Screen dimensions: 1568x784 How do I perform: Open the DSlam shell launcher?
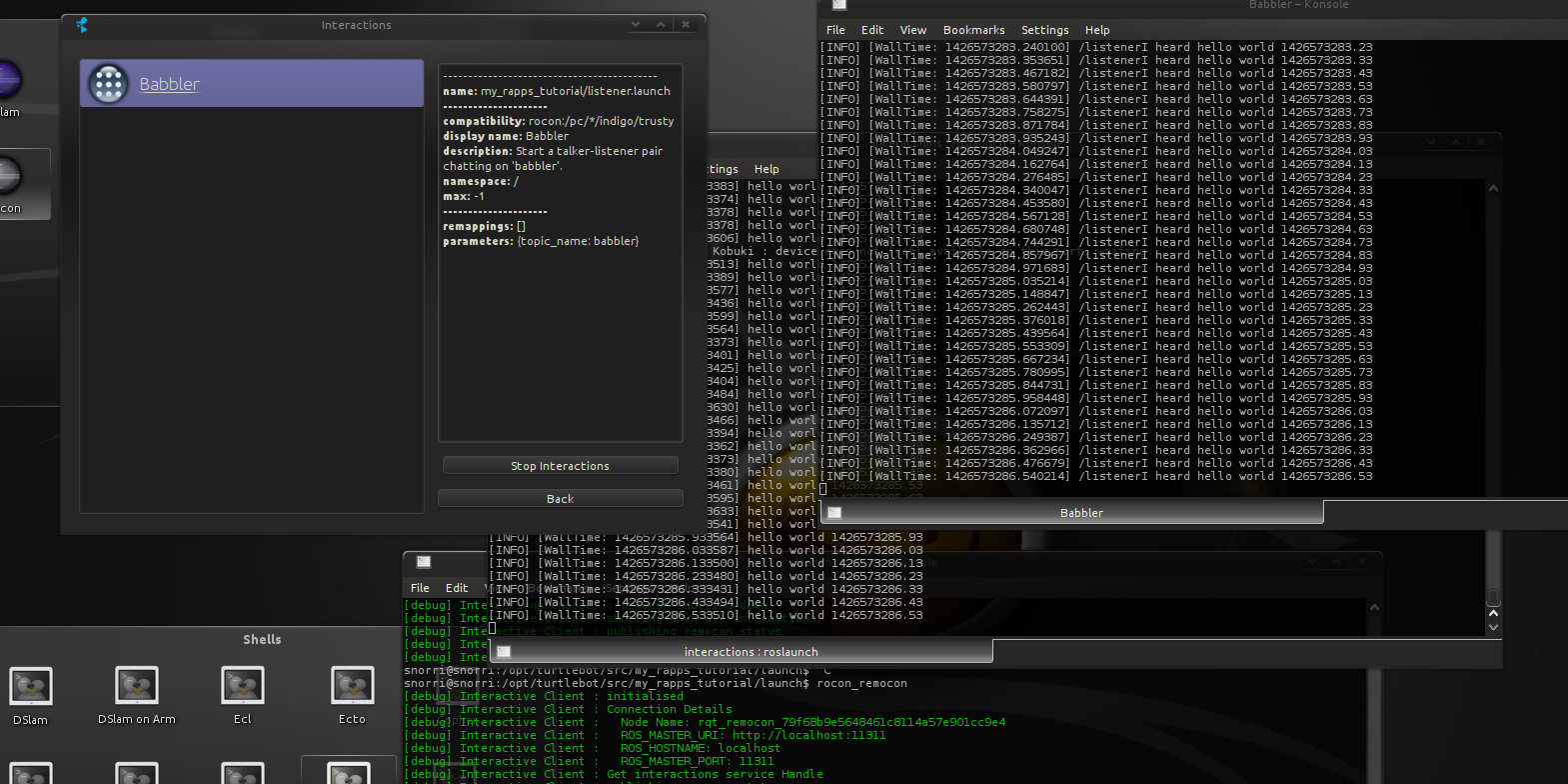(31, 687)
